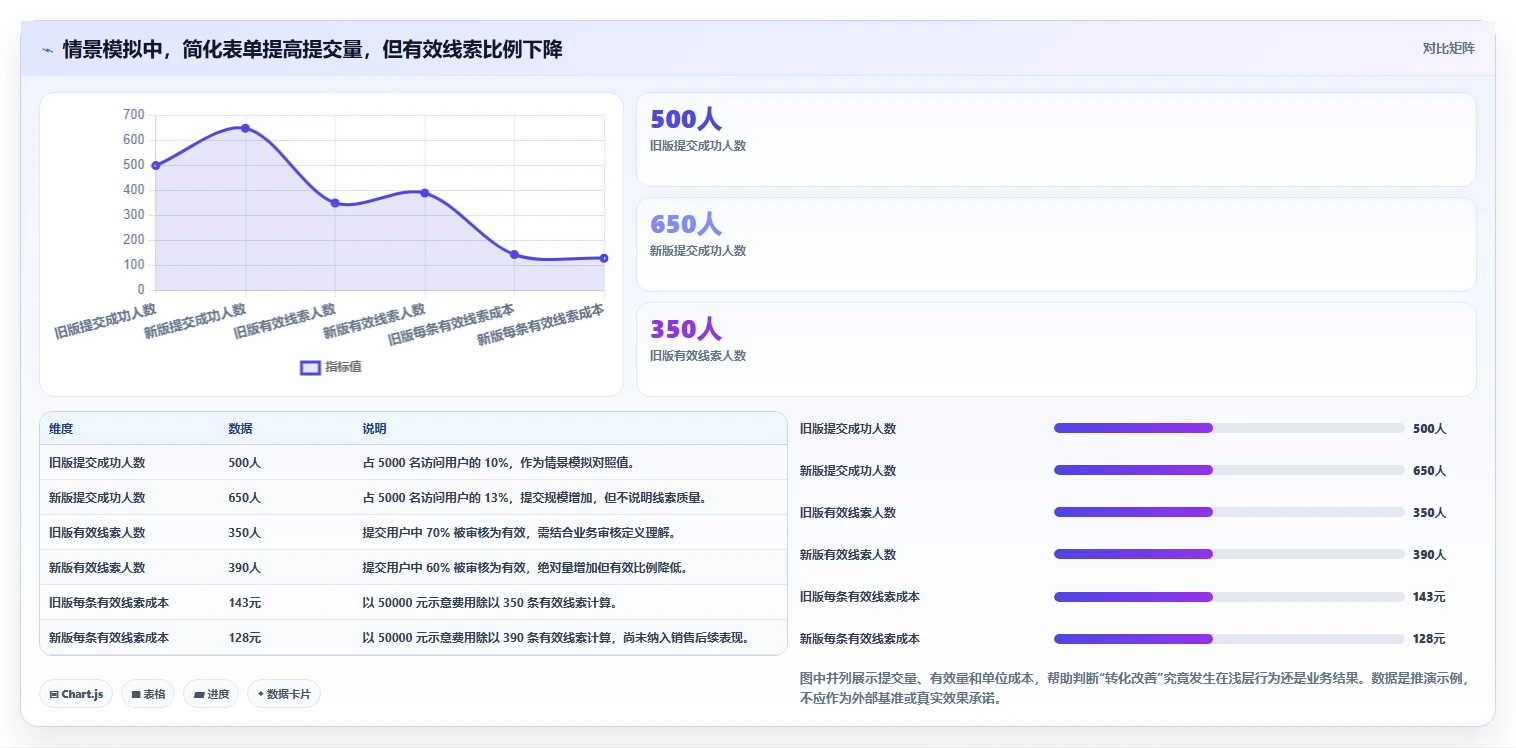
Task: Click the Chart.js chip
Action: 76,694
